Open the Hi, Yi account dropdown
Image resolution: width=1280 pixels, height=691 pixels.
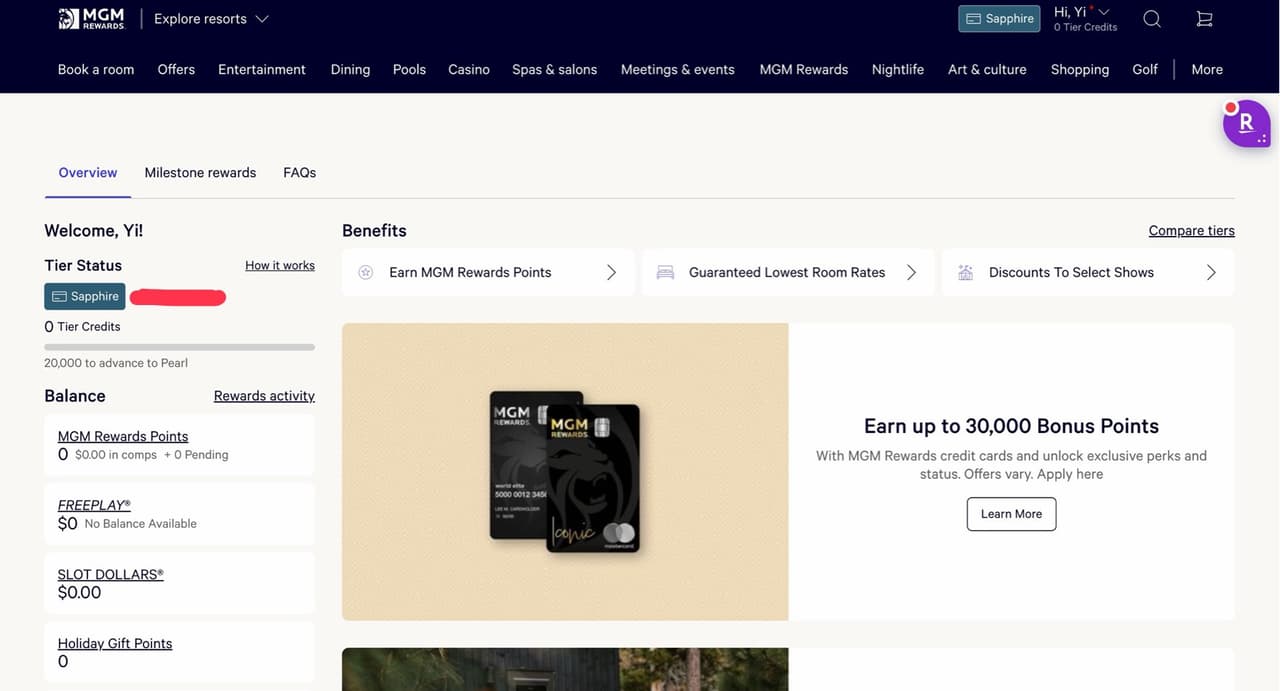point(1082,12)
